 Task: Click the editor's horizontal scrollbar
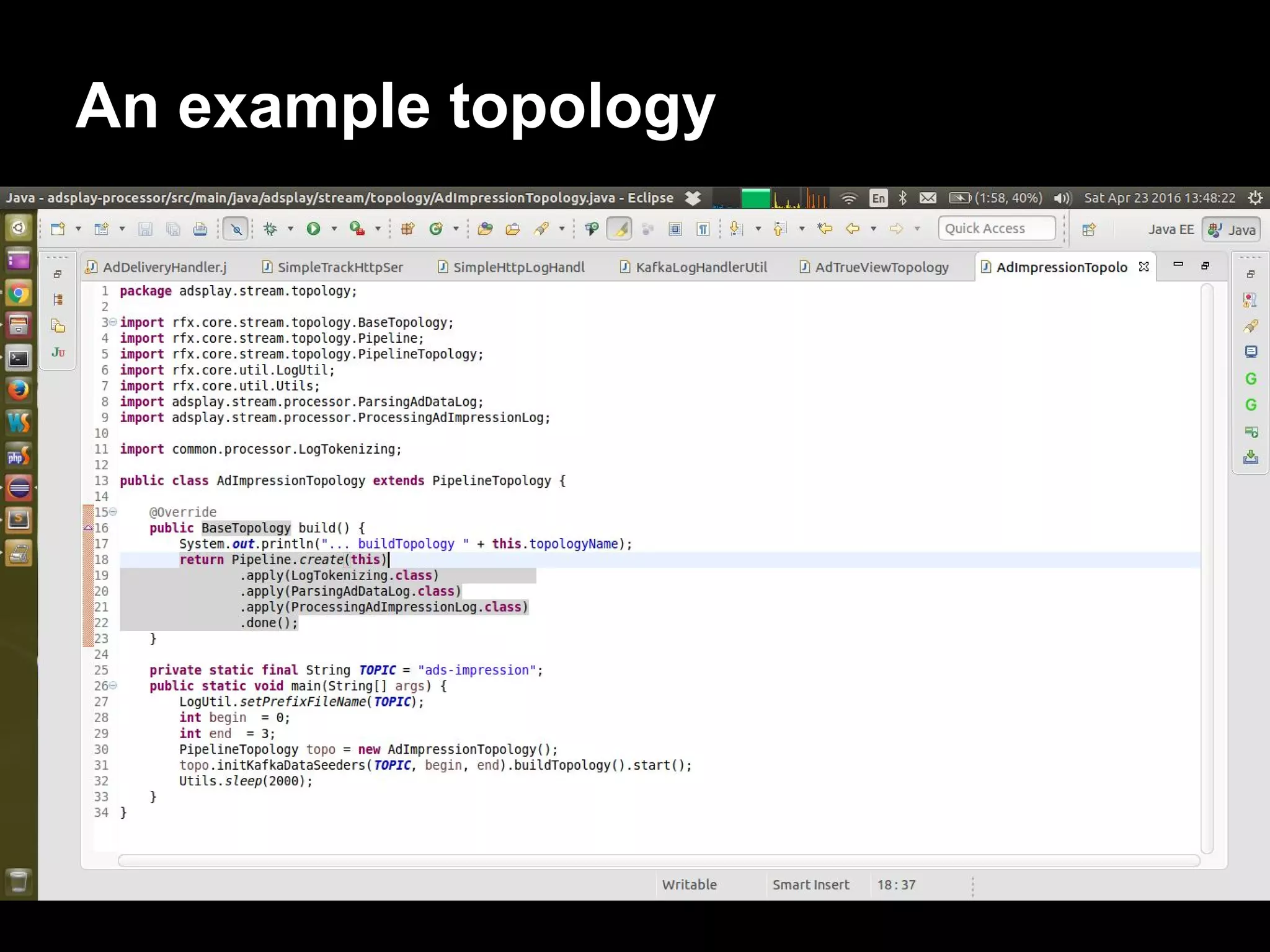pyautogui.click(x=659, y=860)
